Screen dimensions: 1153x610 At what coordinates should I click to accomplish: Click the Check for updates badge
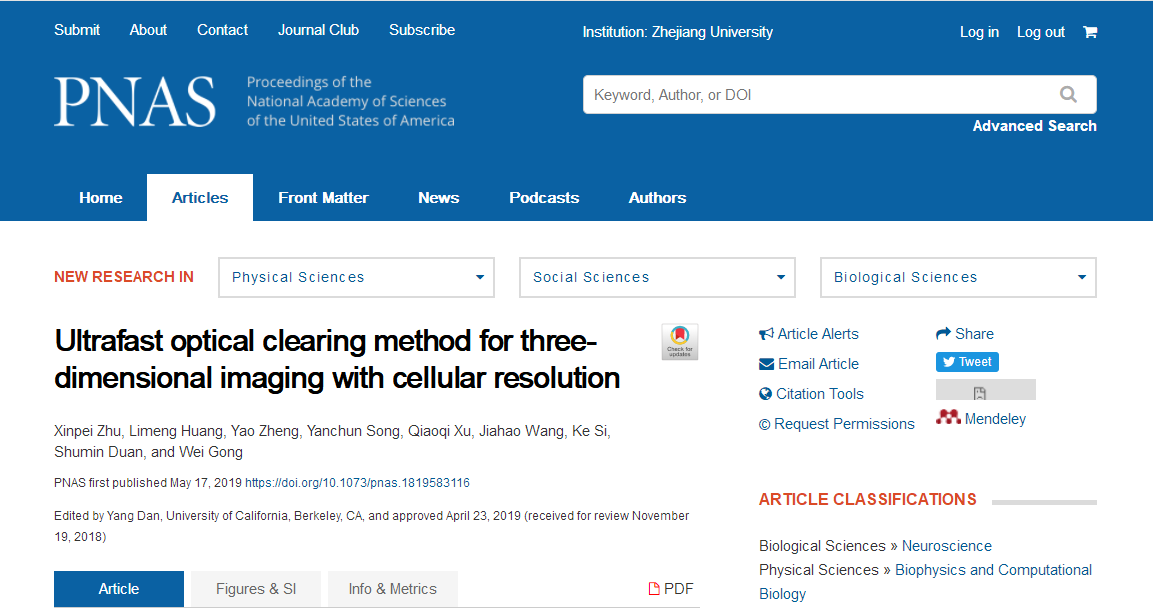pyautogui.click(x=680, y=342)
